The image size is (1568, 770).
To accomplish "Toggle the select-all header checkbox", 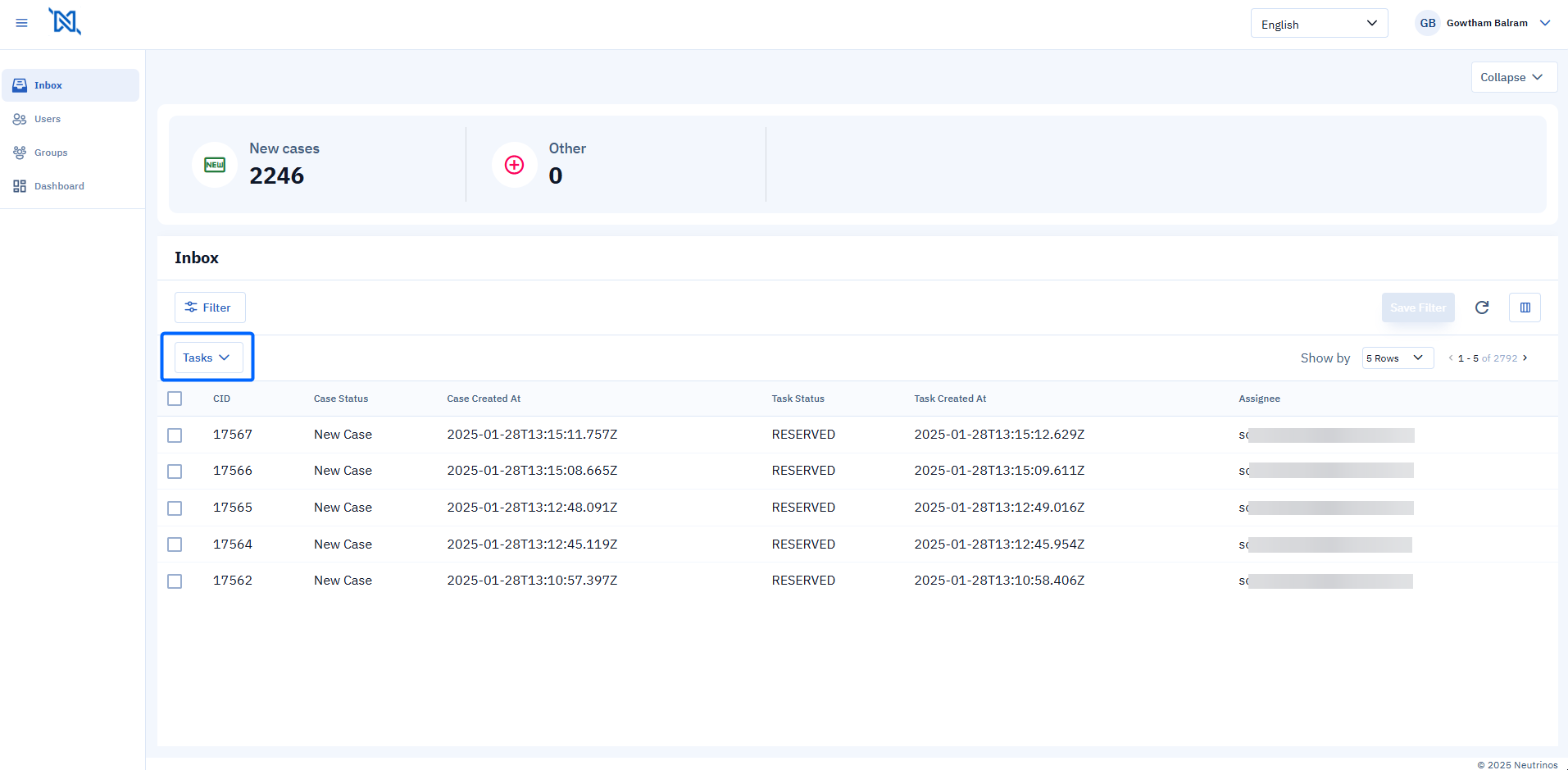I will coord(175,399).
